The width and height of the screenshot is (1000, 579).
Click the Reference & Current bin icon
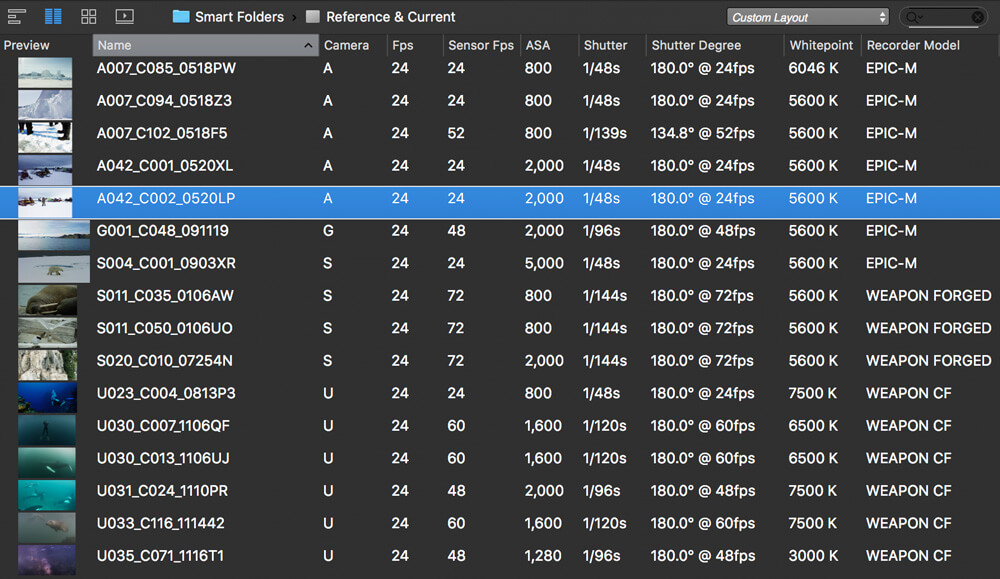click(312, 17)
